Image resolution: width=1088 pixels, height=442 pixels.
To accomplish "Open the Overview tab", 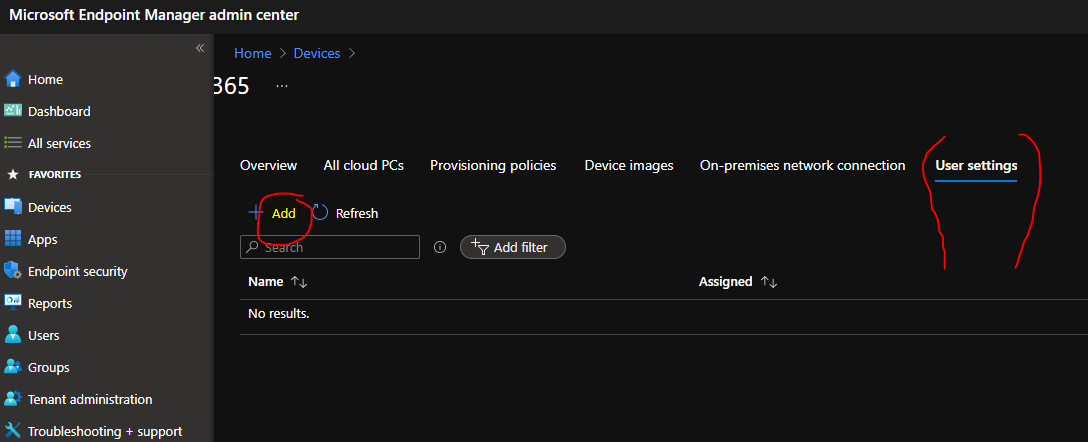I will tap(269, 165).
